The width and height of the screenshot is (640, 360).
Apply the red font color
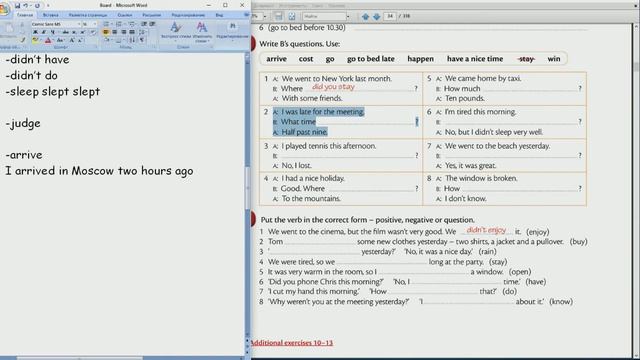pyautogui.click(x=48, y=40)
